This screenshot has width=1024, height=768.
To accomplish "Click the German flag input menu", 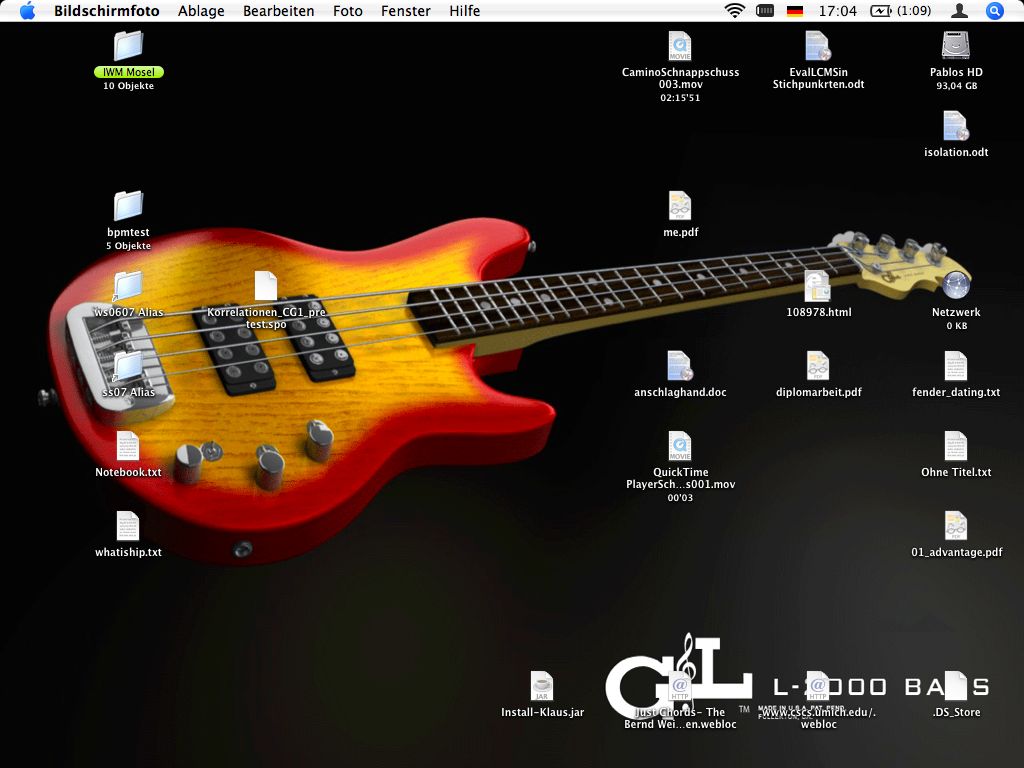I will [795, 11].
